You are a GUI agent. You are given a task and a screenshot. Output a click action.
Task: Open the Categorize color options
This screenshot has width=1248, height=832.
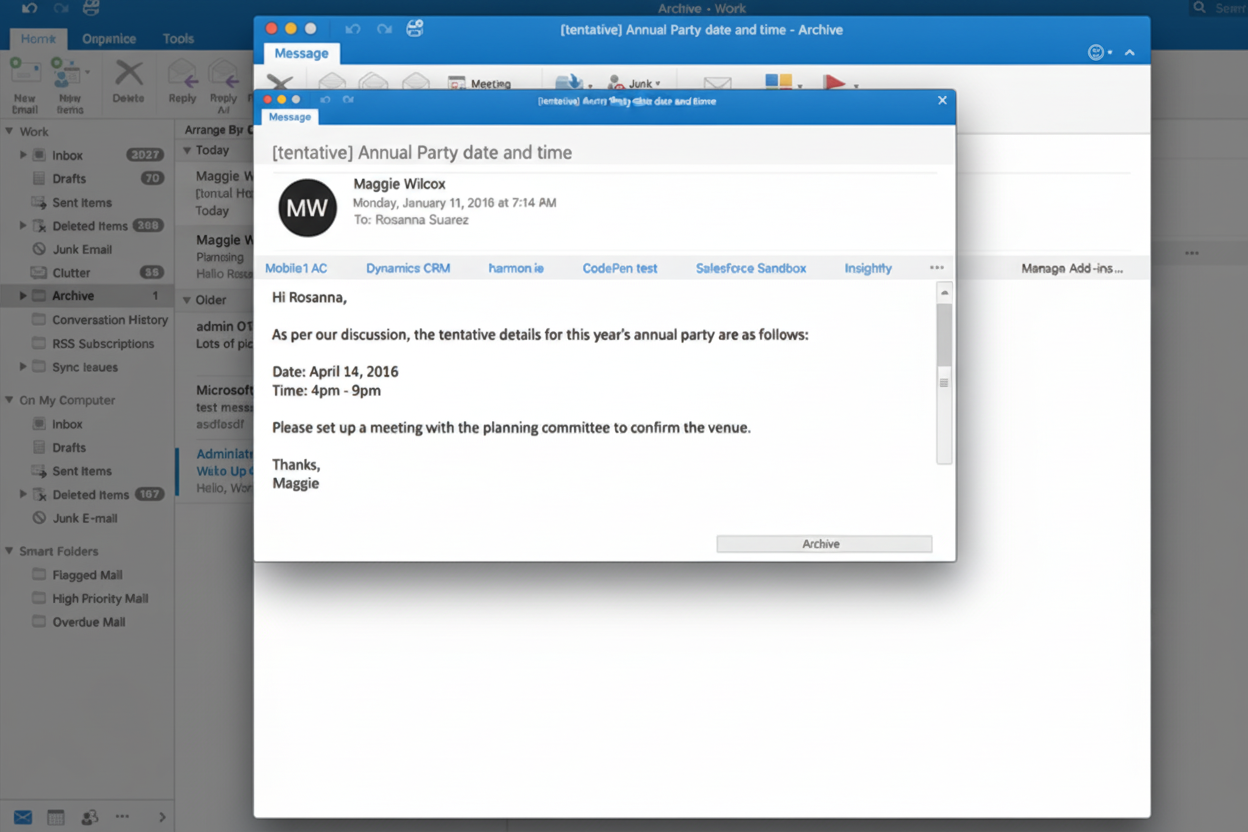tap(780, 80)
